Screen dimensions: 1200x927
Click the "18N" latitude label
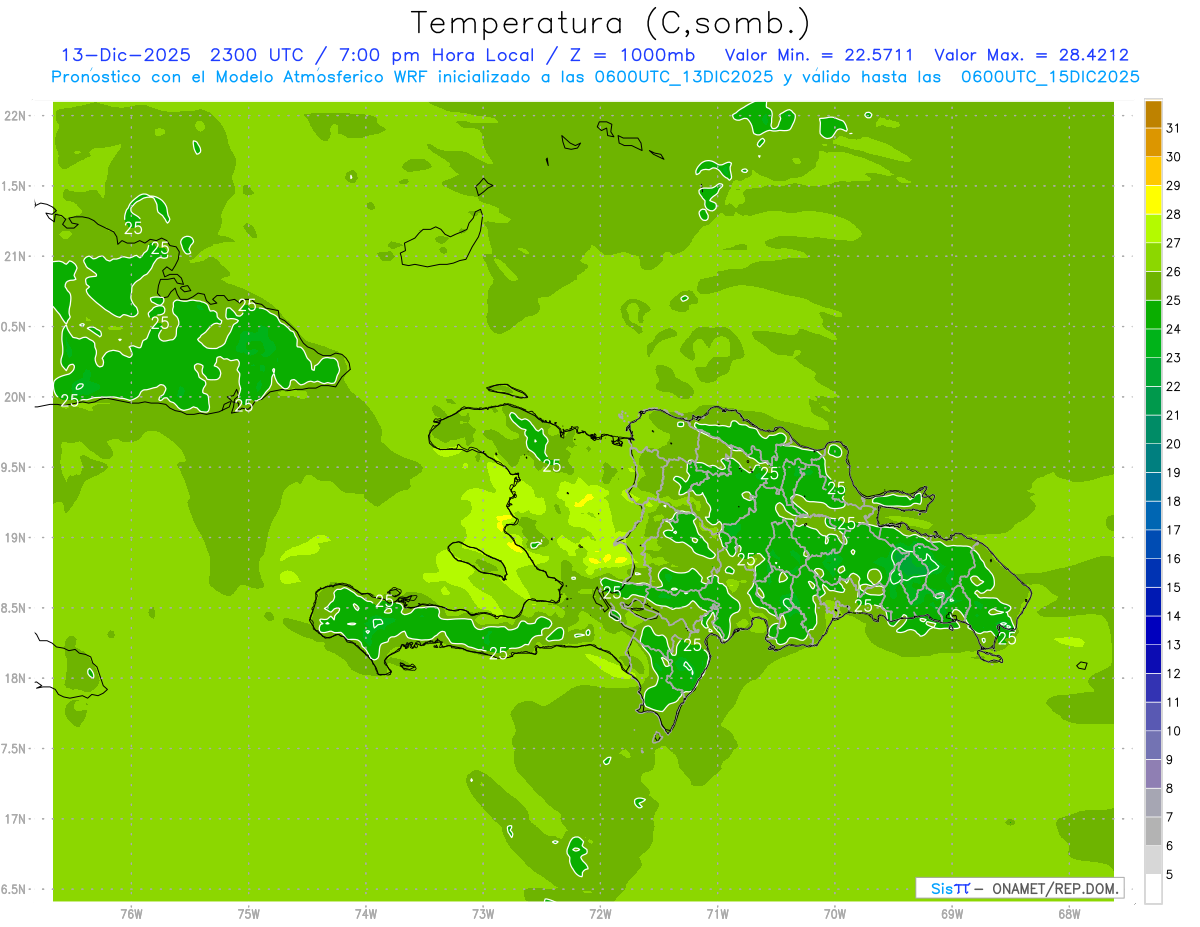tap(17, 679)
